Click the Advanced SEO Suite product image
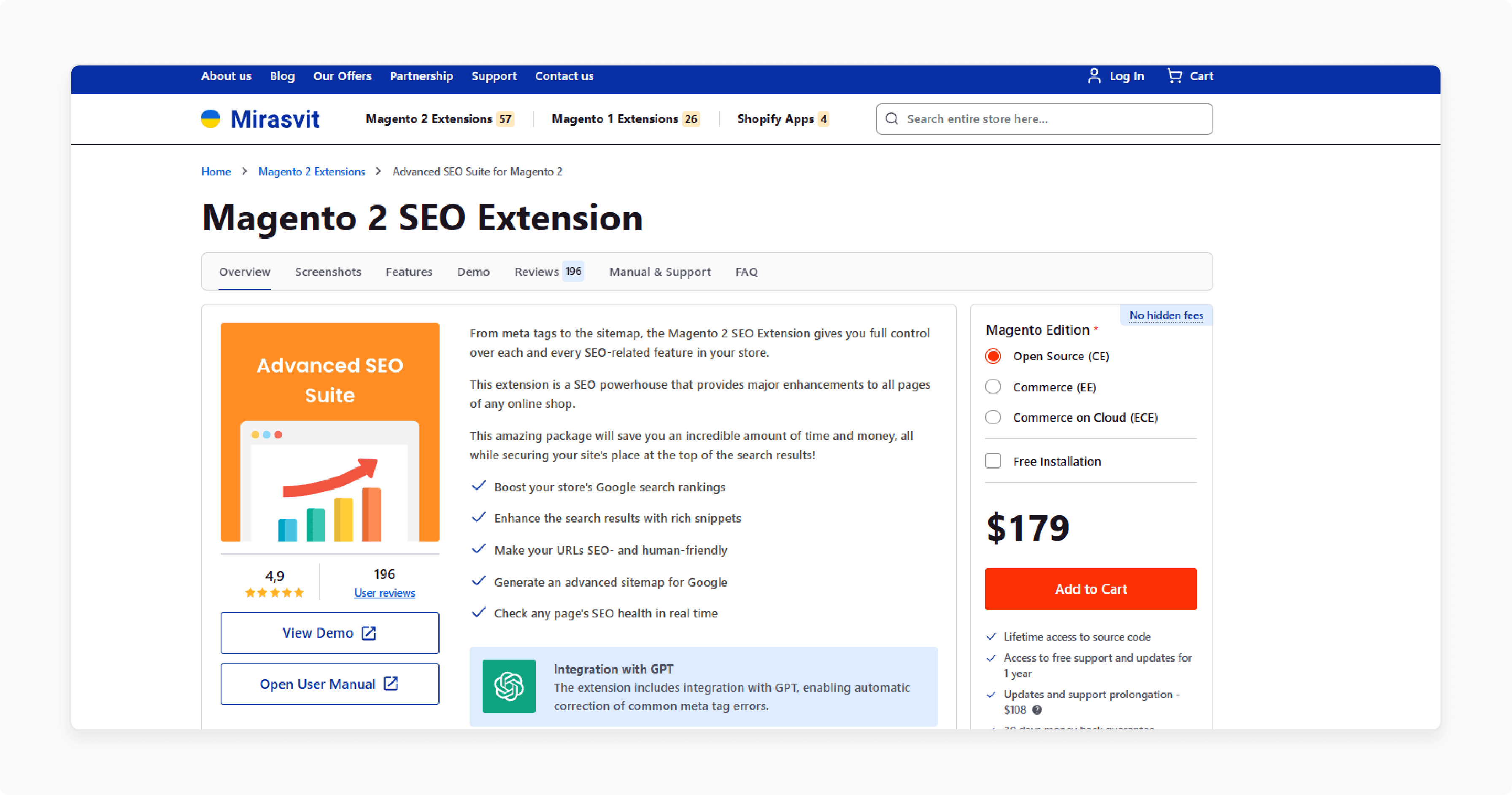This screenshot has width=1512, height=795. coord(330,432)
